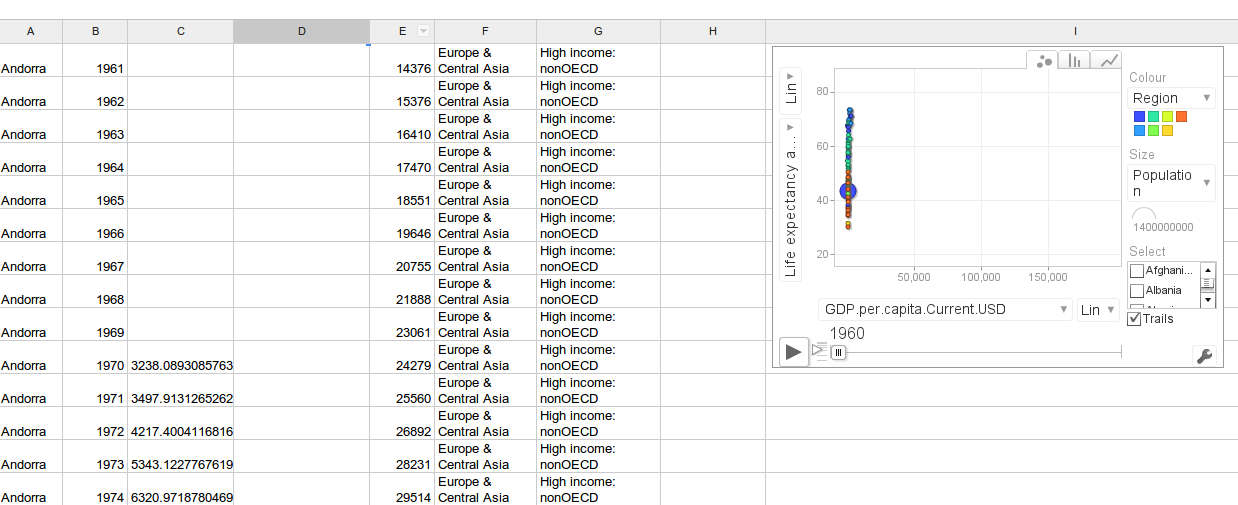Select column A header
Image resolution: width=1238 pixels, height=505 pixels.
point(31,31)
